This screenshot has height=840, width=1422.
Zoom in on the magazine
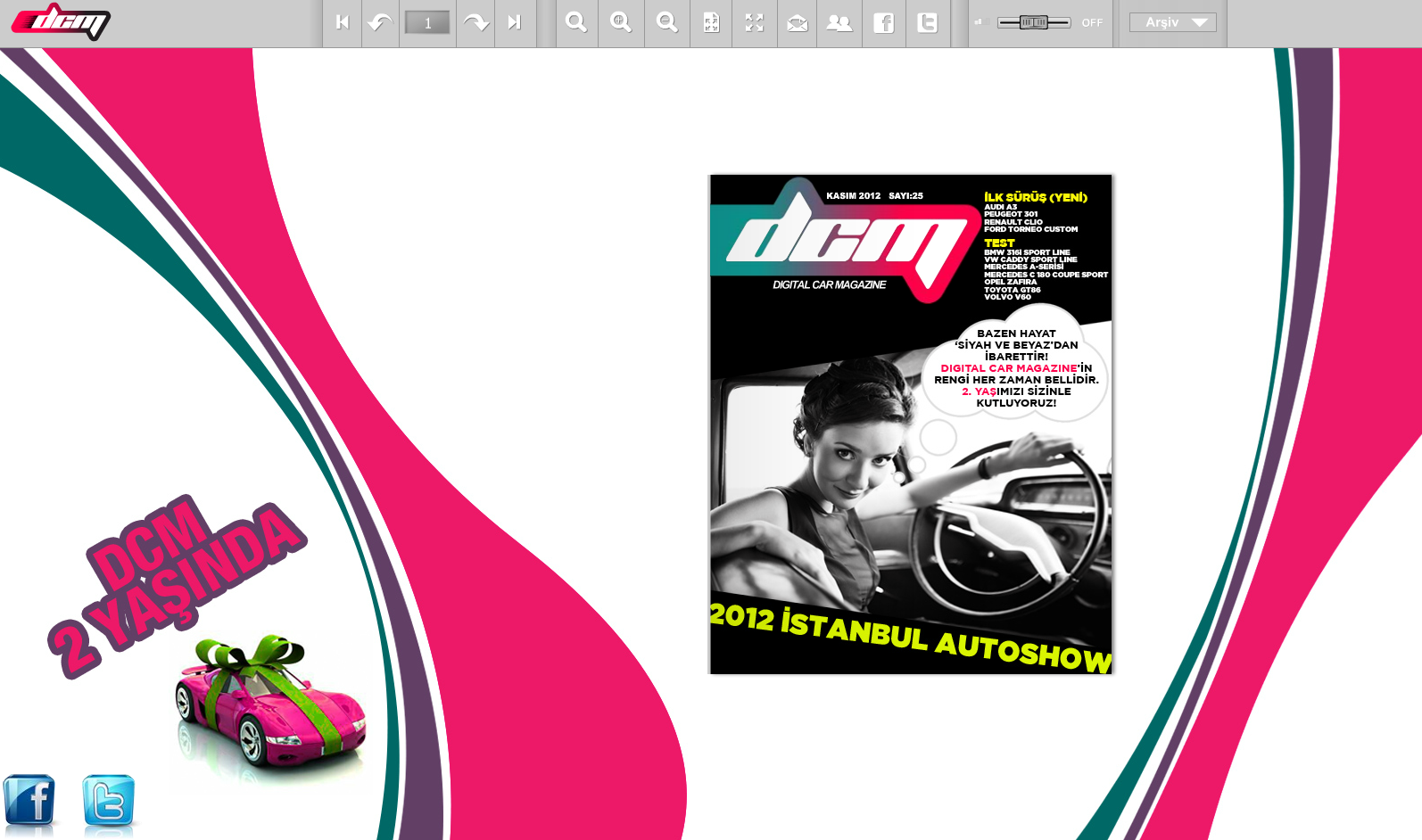click(621, 23)
